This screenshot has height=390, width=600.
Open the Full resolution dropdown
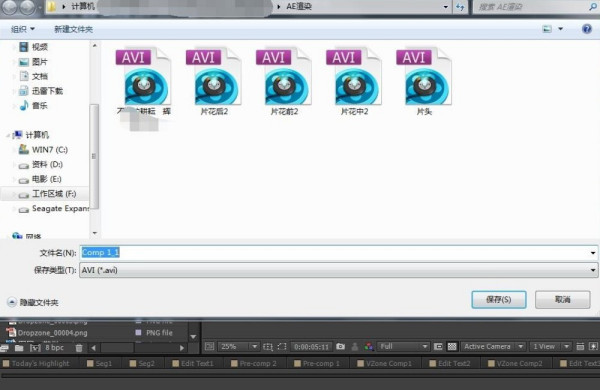tap(403, 346)
